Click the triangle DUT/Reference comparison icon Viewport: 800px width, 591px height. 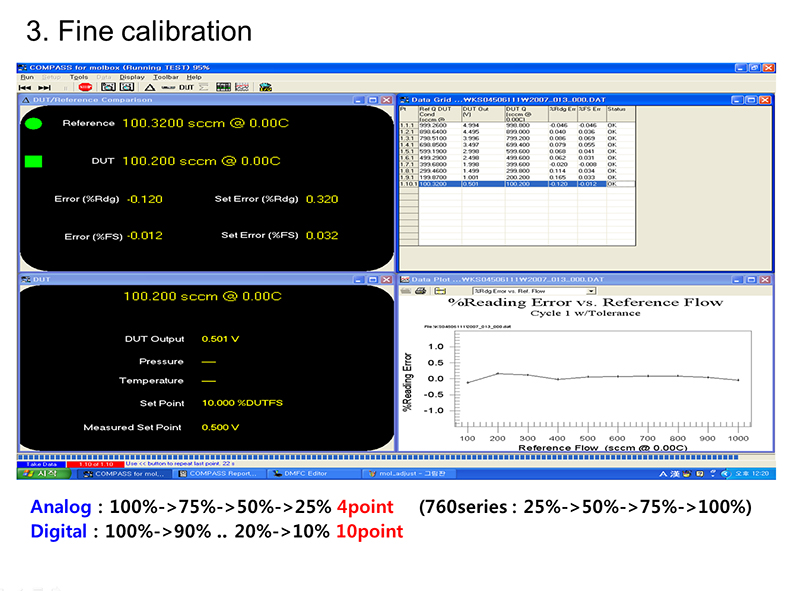tap(150, 87)
